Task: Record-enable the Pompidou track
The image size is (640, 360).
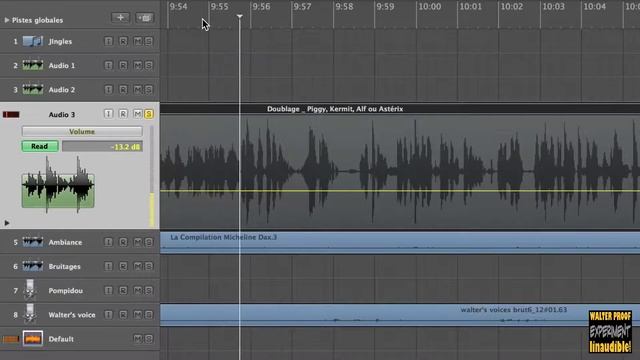Action: [x=123, y=290]
